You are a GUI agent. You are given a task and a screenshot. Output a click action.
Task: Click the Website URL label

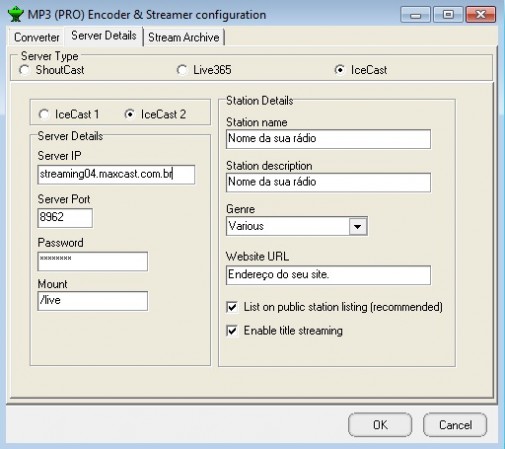257,256
